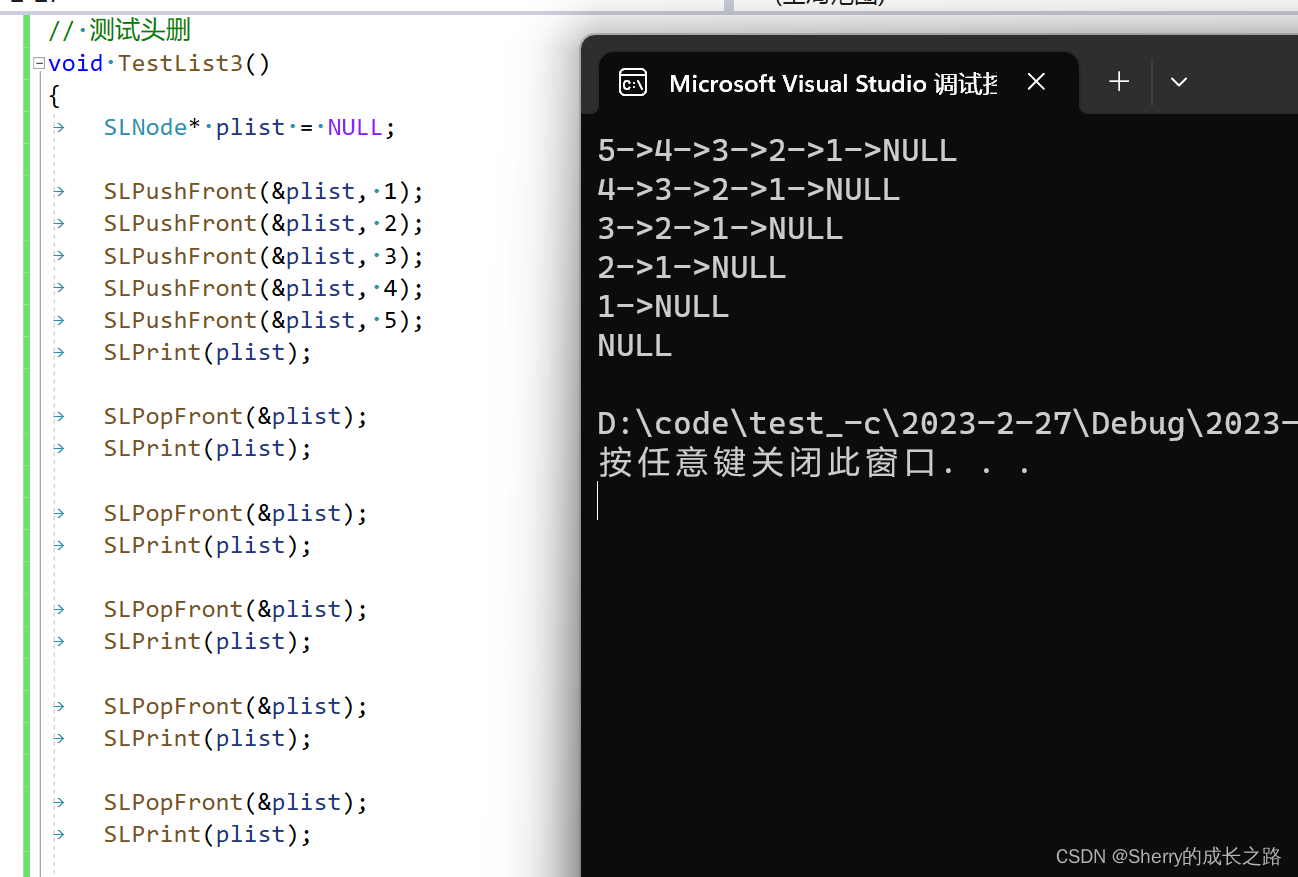Screen dimensions: 1298x877
Task: Click the line SLNode* plist = NULL;
Action: [x=250, y=127]
